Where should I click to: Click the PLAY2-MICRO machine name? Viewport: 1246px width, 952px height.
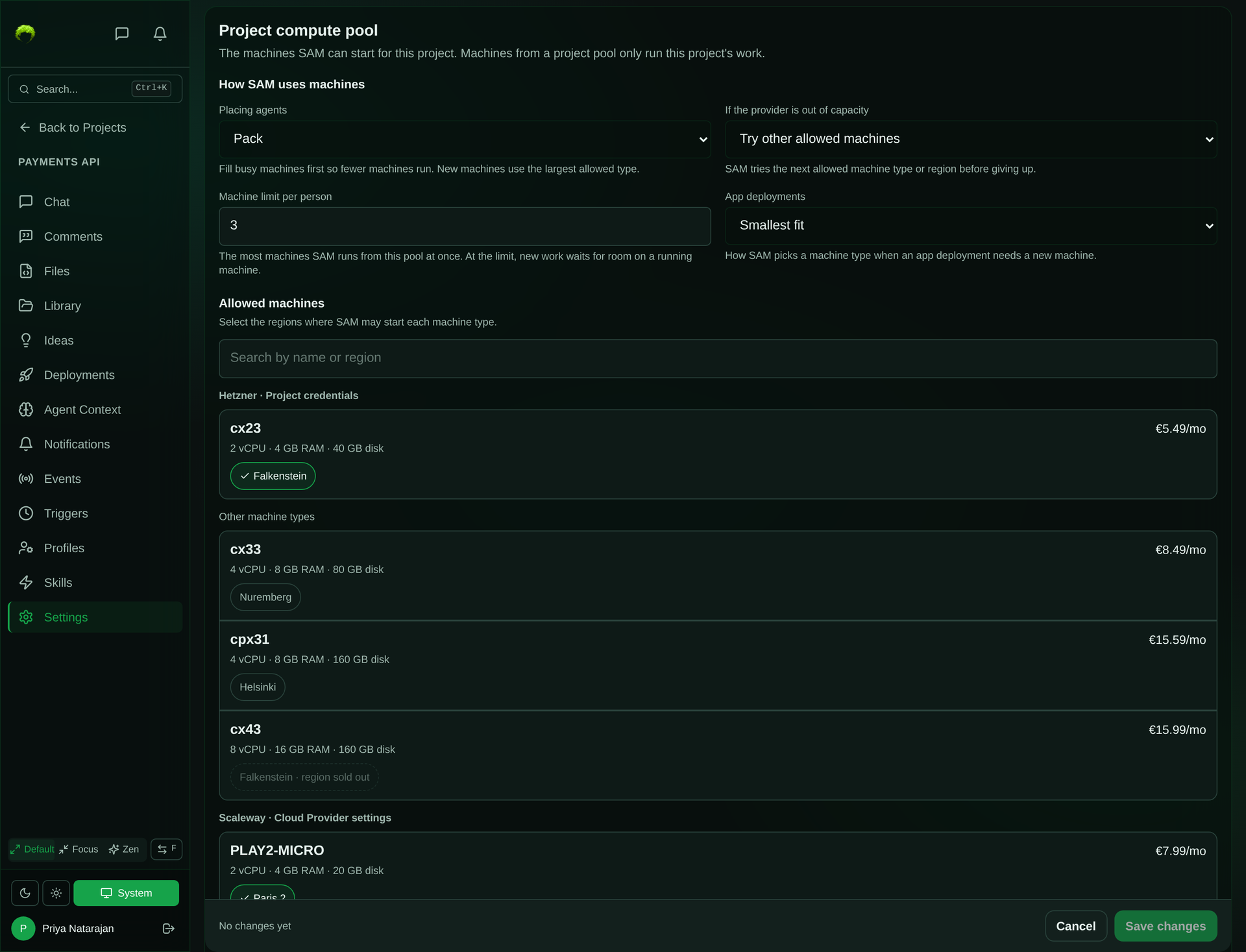(277, 850)
